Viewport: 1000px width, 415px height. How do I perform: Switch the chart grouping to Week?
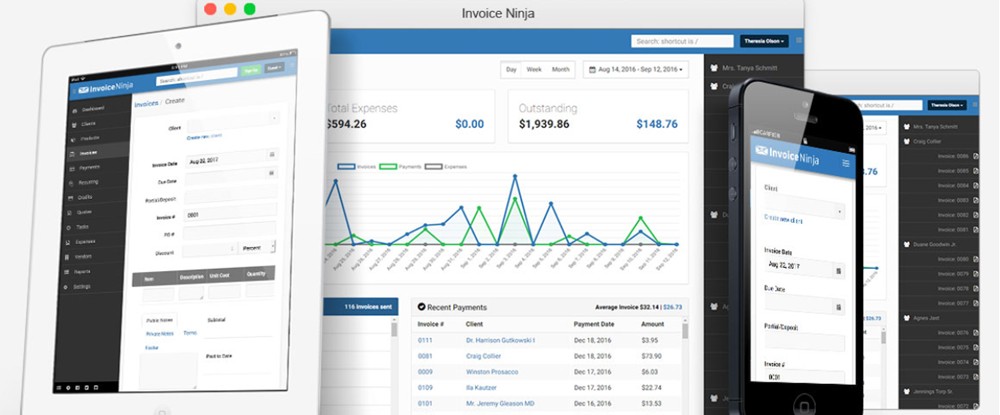(534, 70)
